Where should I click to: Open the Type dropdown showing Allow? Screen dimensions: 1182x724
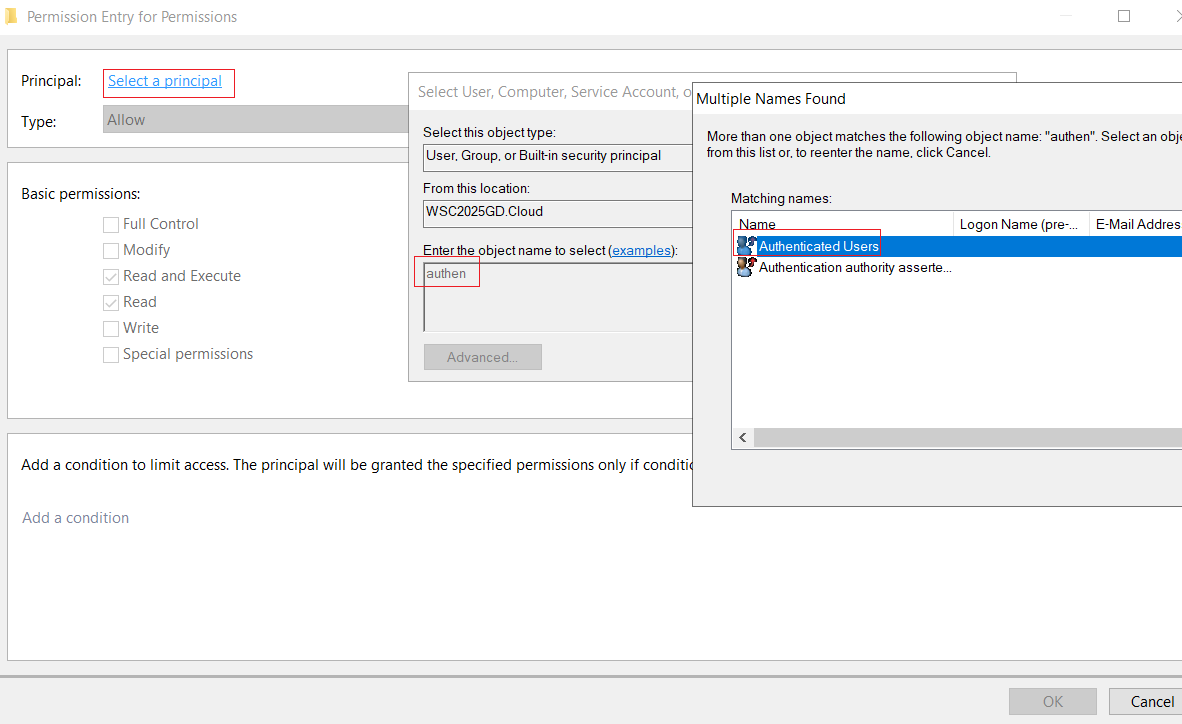pos(256,120)
